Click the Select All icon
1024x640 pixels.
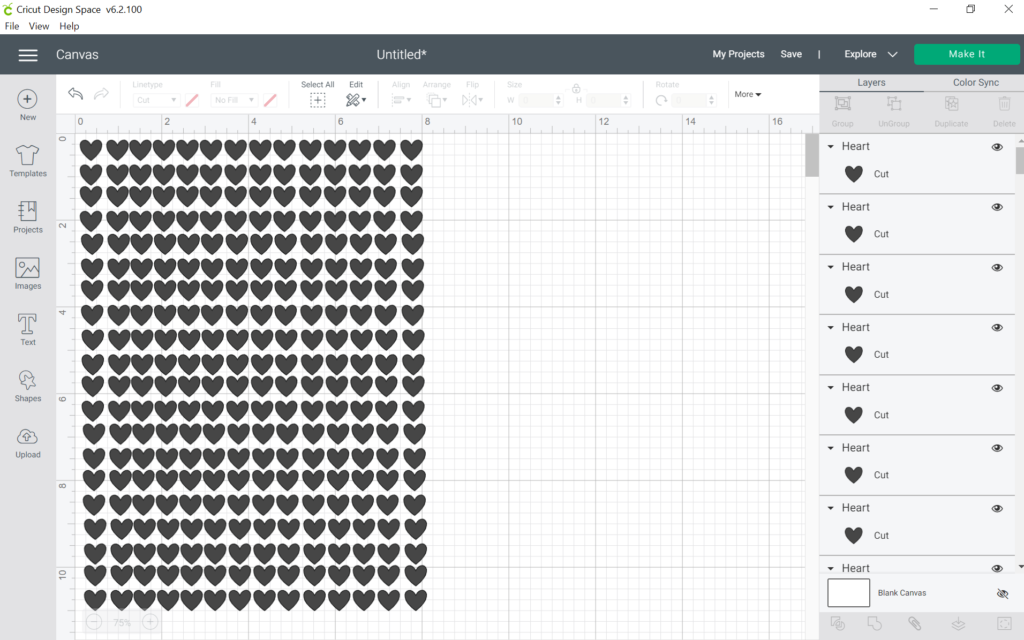[x=318, y=100]
